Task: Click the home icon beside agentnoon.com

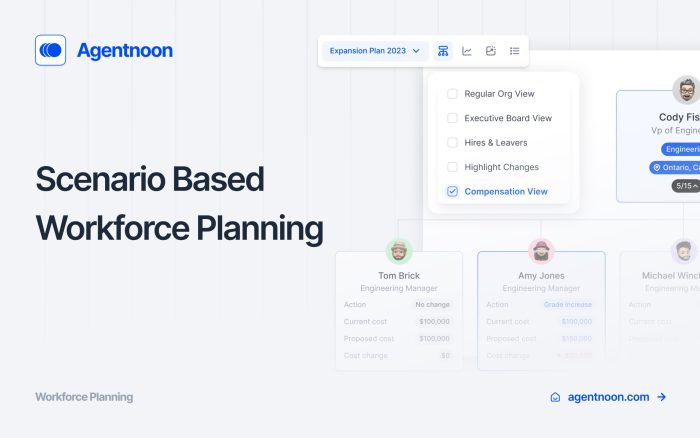Action: tap(555, 397)
